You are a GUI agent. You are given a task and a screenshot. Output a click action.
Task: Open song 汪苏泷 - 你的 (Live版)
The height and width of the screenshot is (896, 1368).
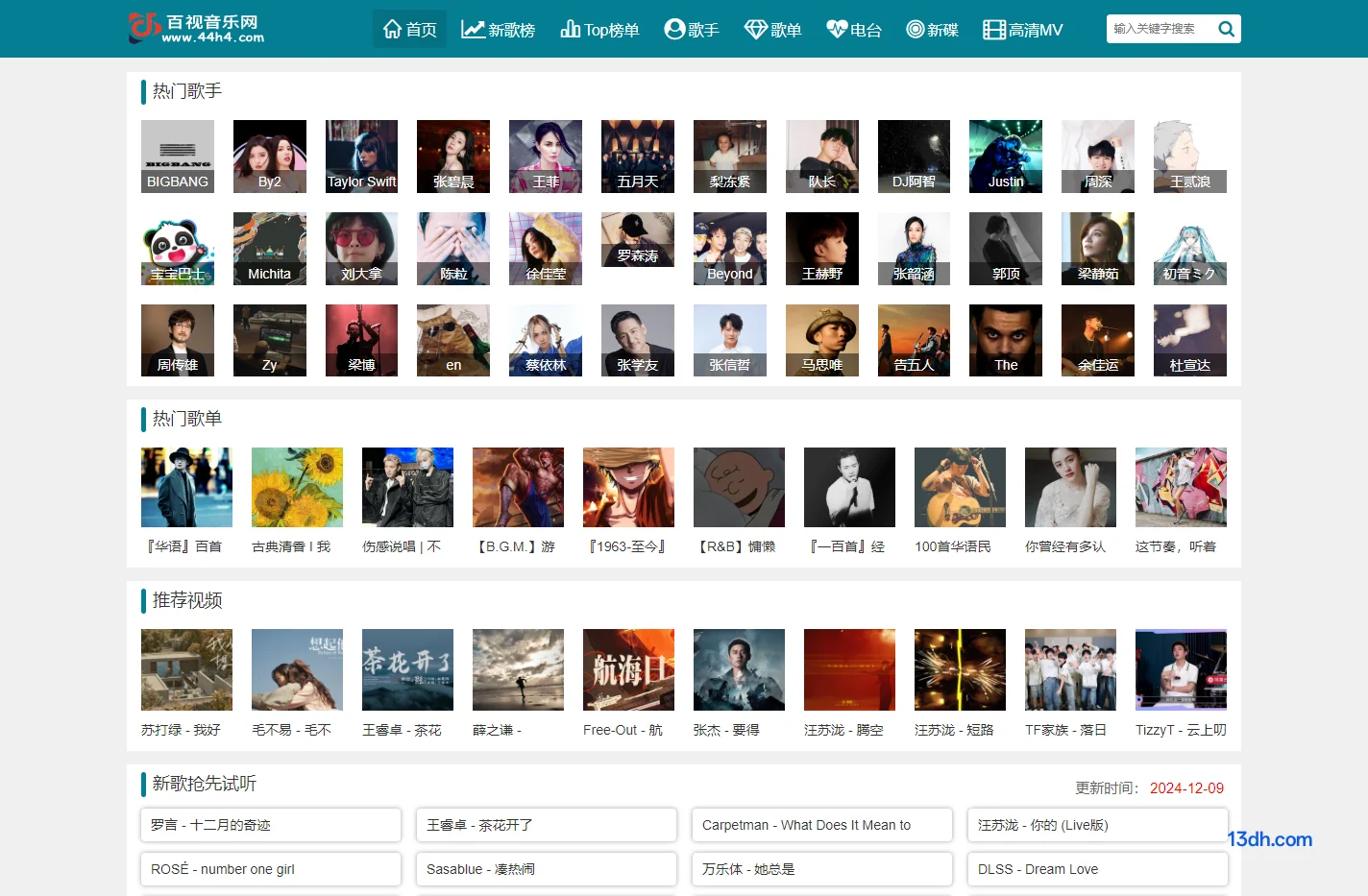coord(1098,825)
